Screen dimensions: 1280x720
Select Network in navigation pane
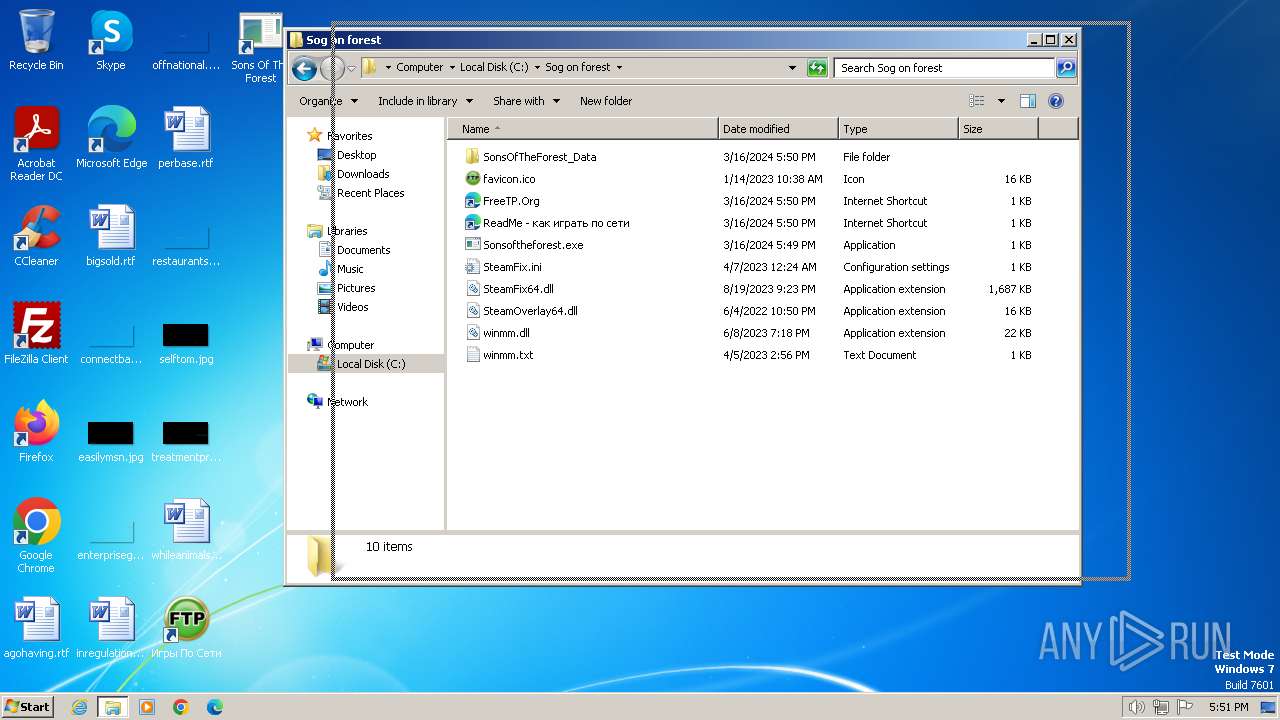[338, 402]
